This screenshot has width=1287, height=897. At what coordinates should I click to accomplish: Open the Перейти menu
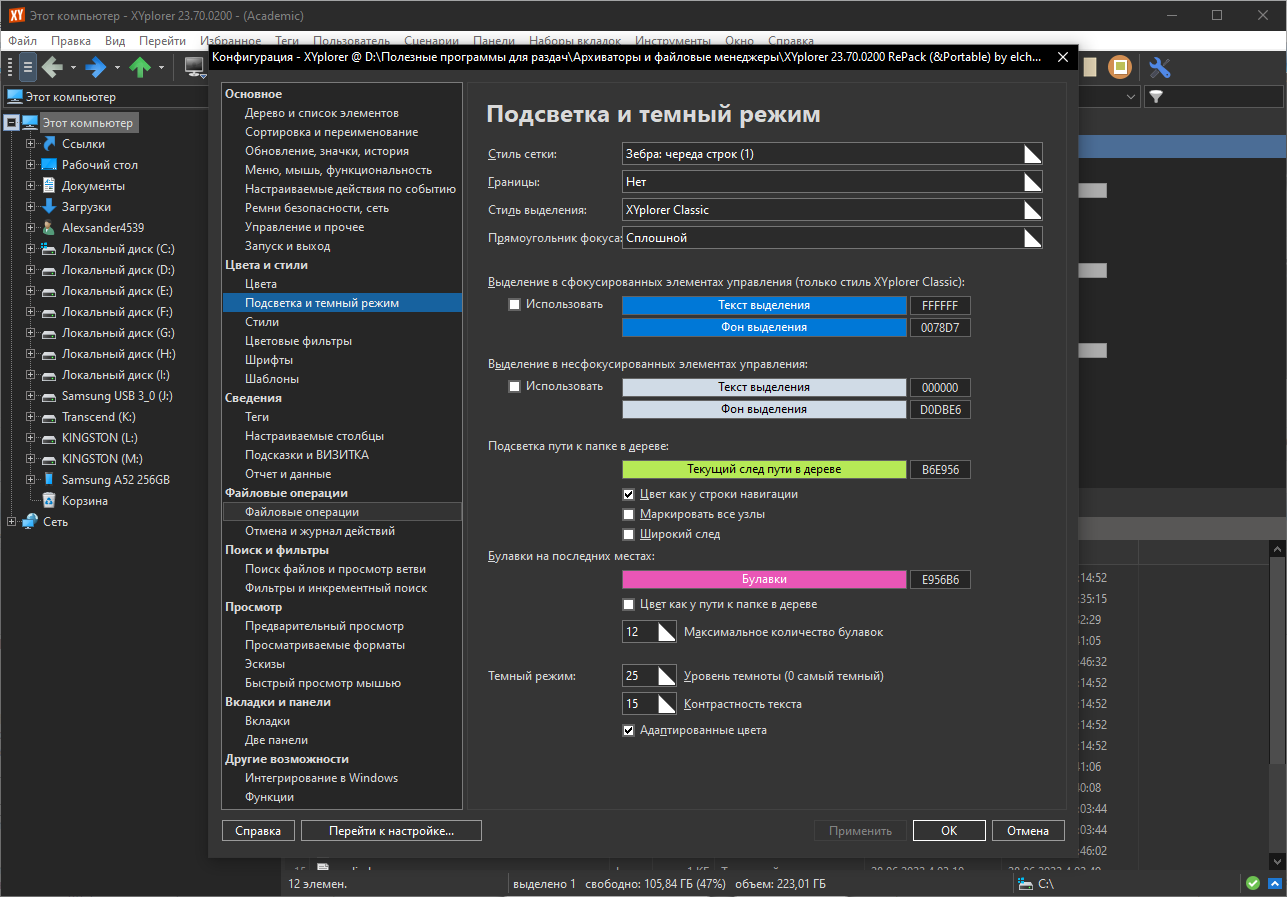[162, 41]
